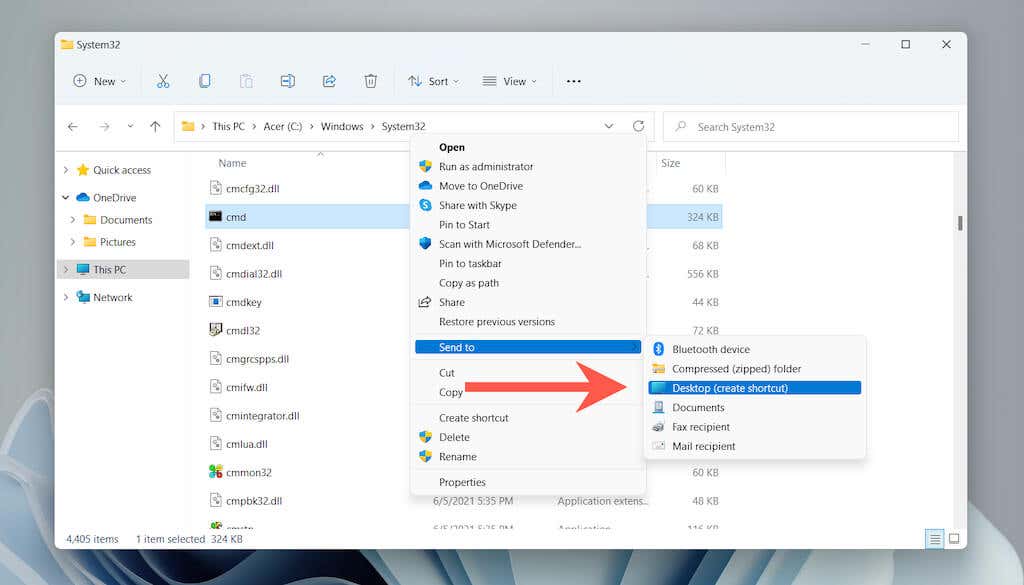
Task: Open the Windows folder via the breadcrumb
Action: tap(342, 126)
